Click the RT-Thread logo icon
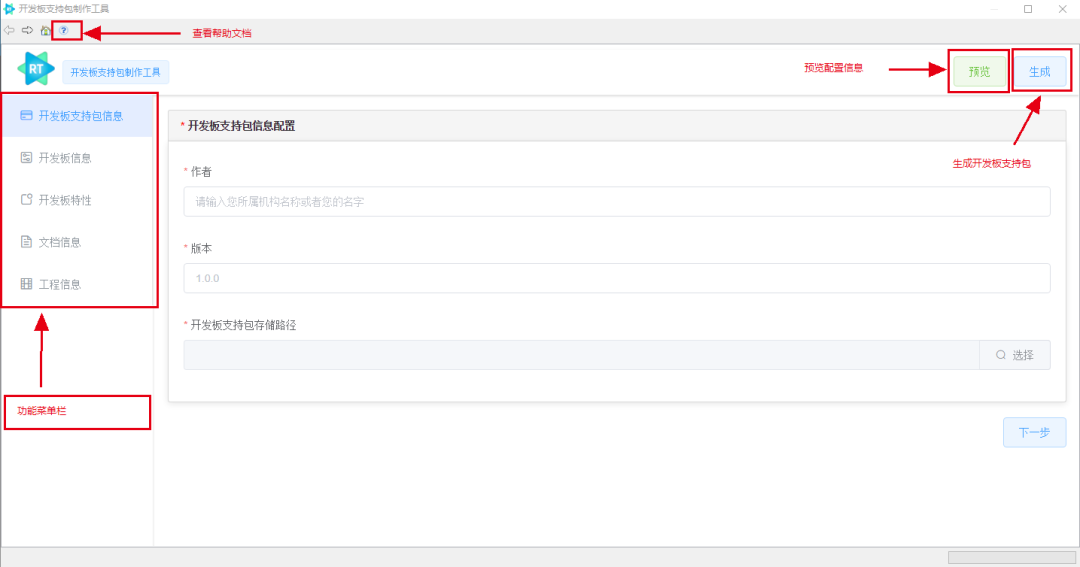 coord(36,69)
